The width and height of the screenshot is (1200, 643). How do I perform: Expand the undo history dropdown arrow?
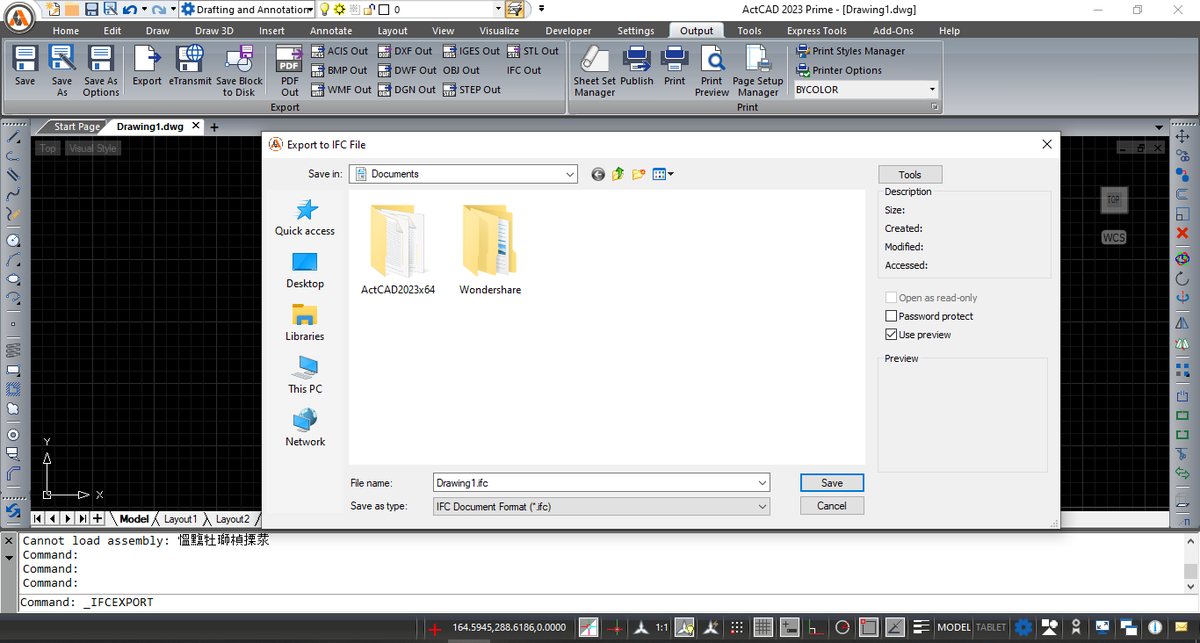[x=144, y=9]
